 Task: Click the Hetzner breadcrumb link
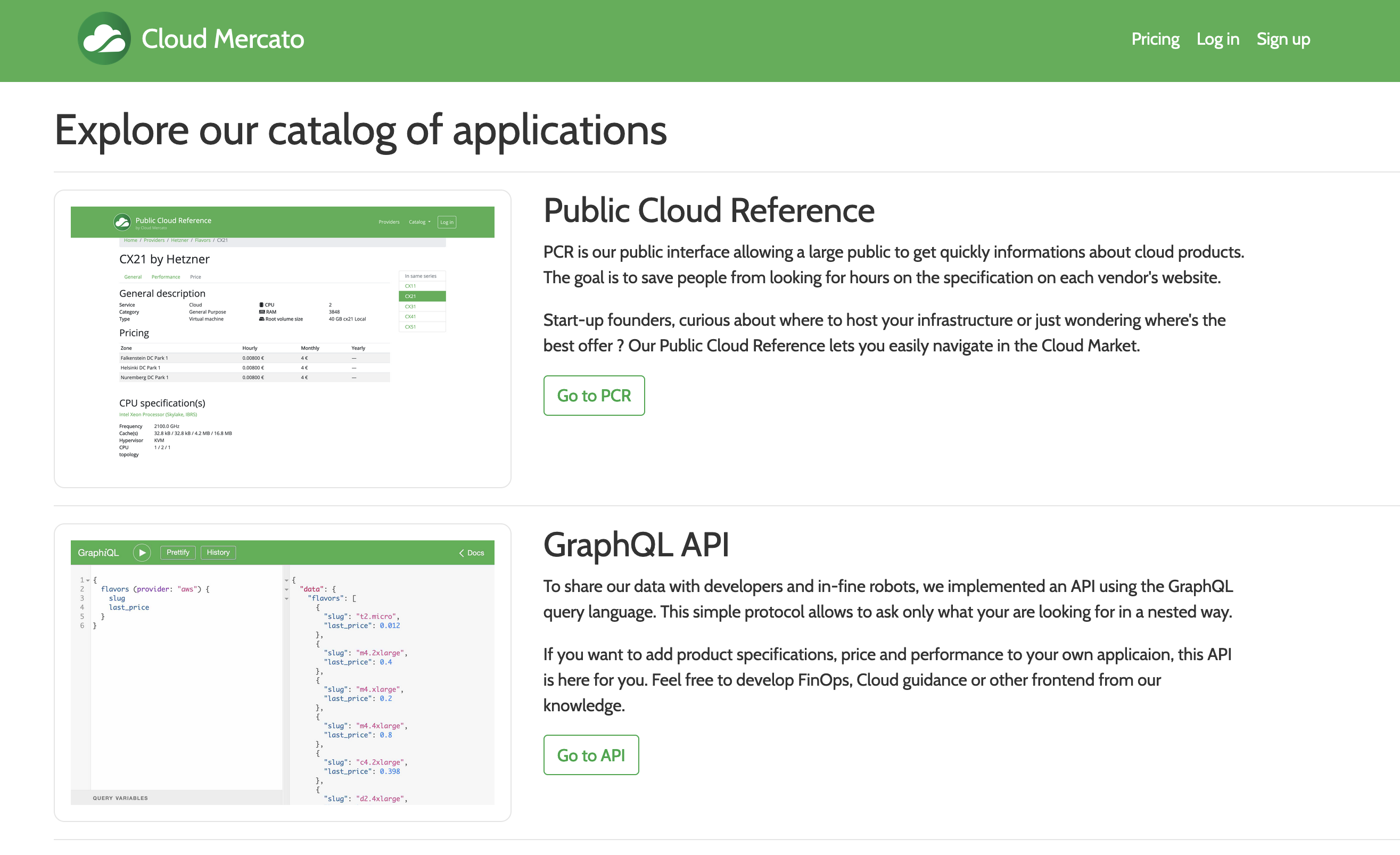click(x=179, y=240)
